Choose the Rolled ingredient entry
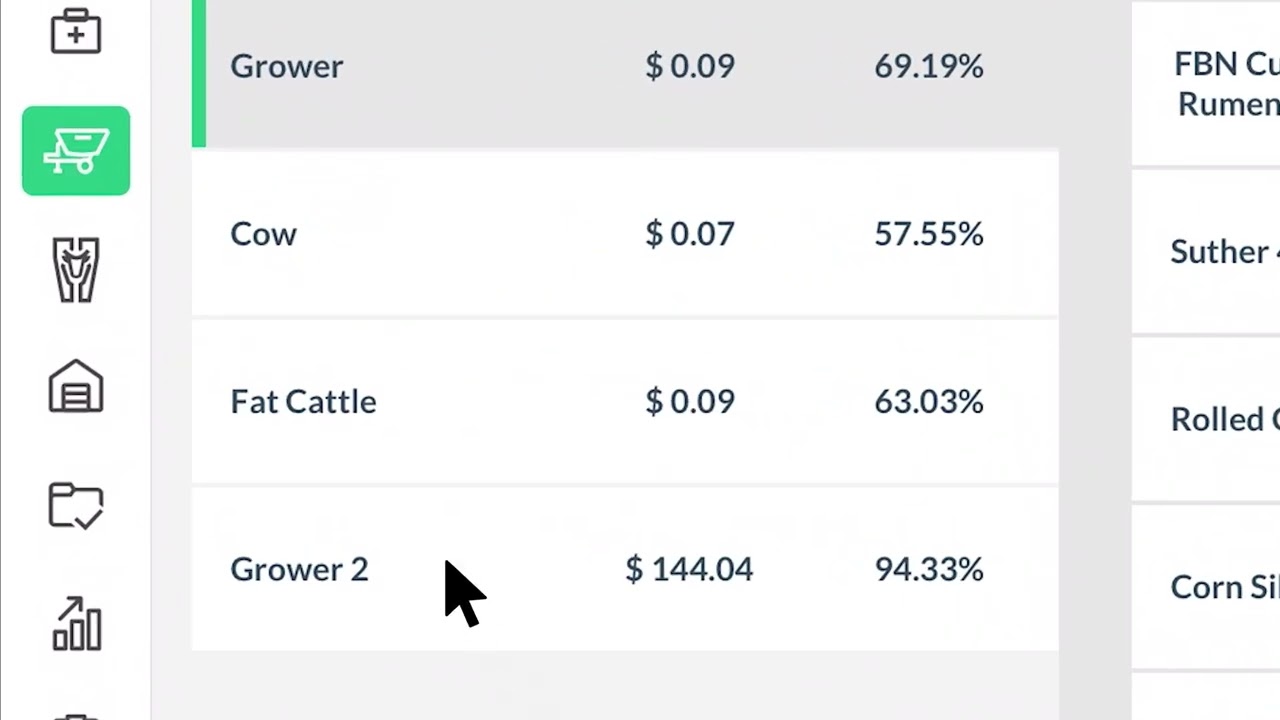This screenshot has width=1280, height=720. click(x=1224, y=419)
